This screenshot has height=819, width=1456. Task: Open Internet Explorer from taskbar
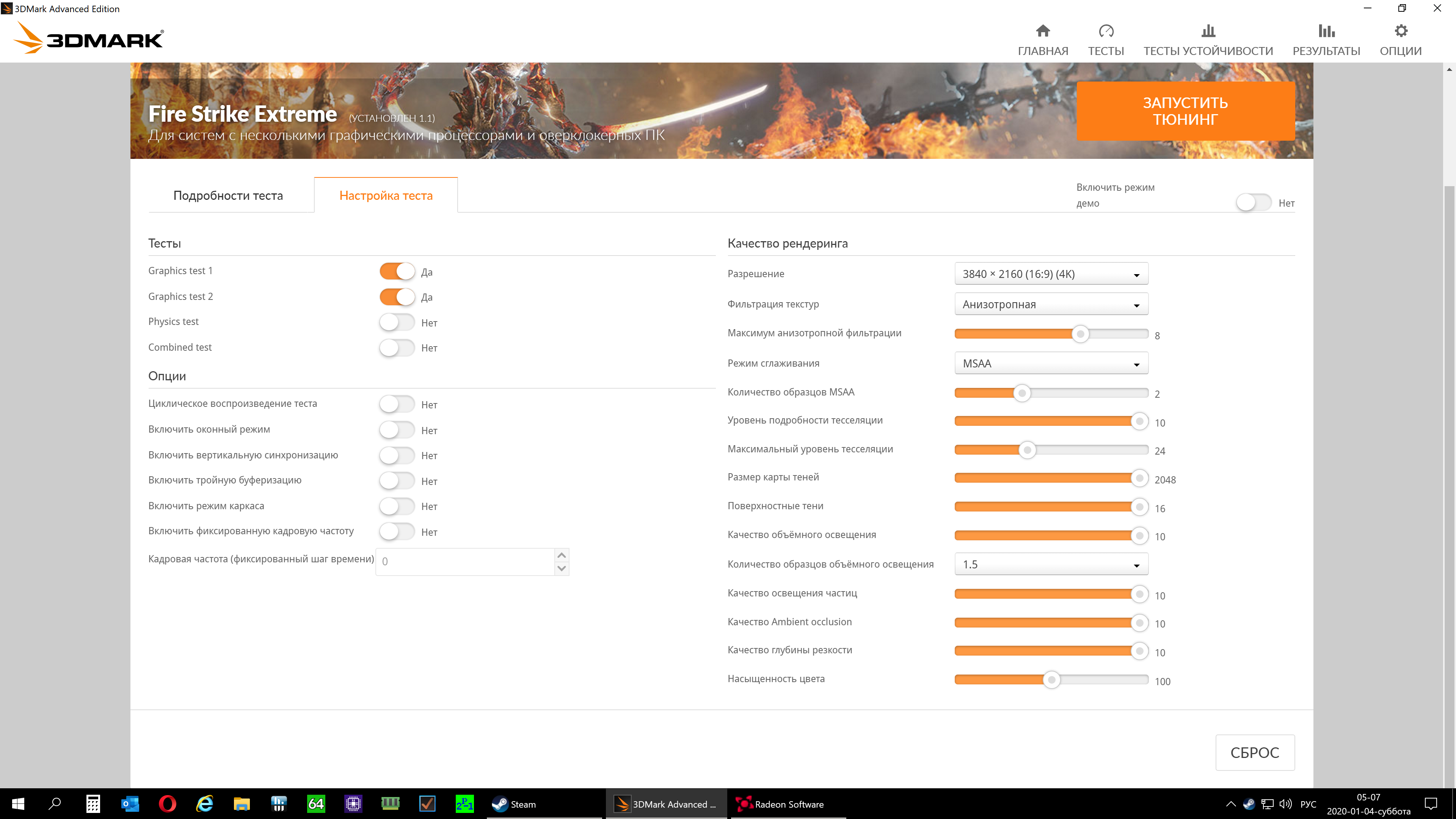(205, 804)
